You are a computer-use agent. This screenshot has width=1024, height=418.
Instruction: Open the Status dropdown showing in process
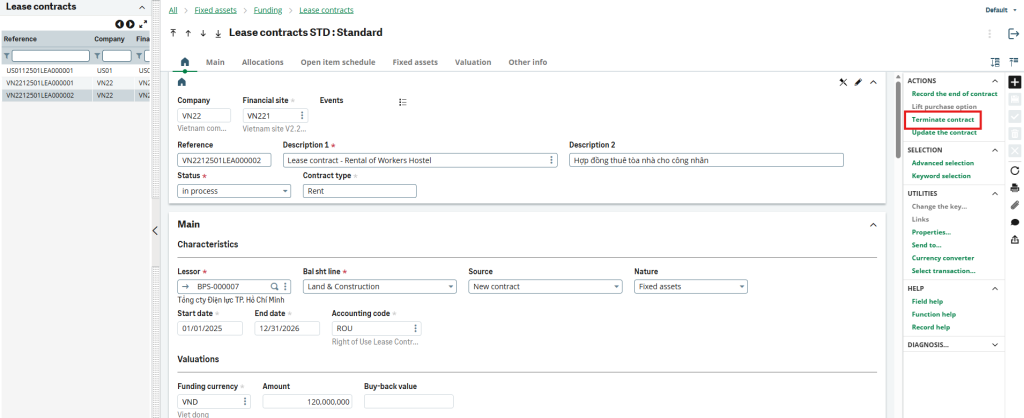point(233,191)
